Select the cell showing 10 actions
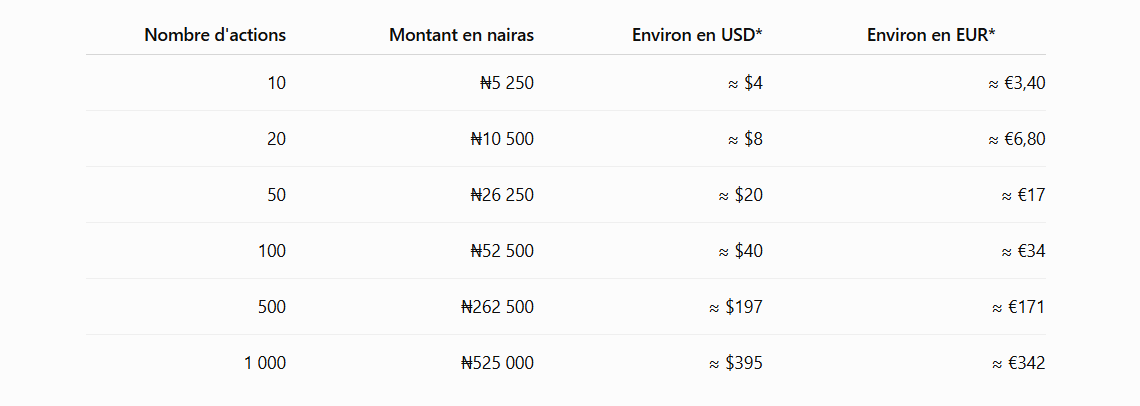Screen dimensions: 1140x406 pos(277,83)
